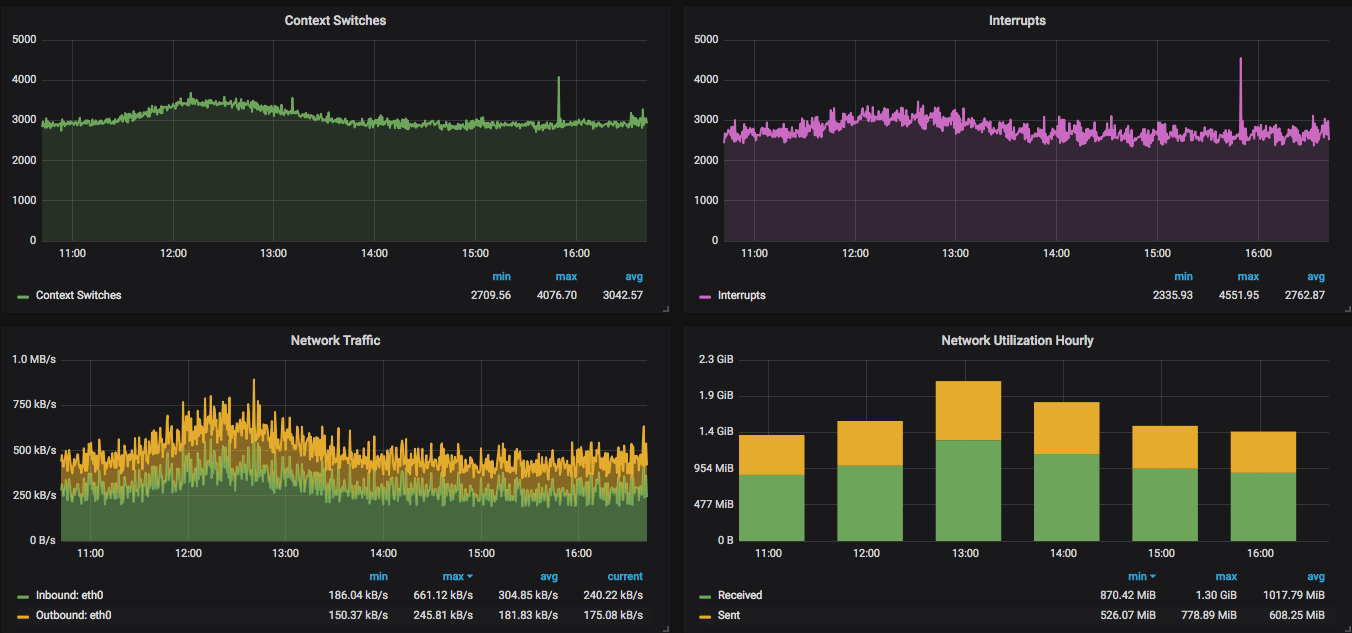The image size is (1352, 633).
Task: Click Interrupts max value 4551.95
Action: click(x=1239, y=295)
